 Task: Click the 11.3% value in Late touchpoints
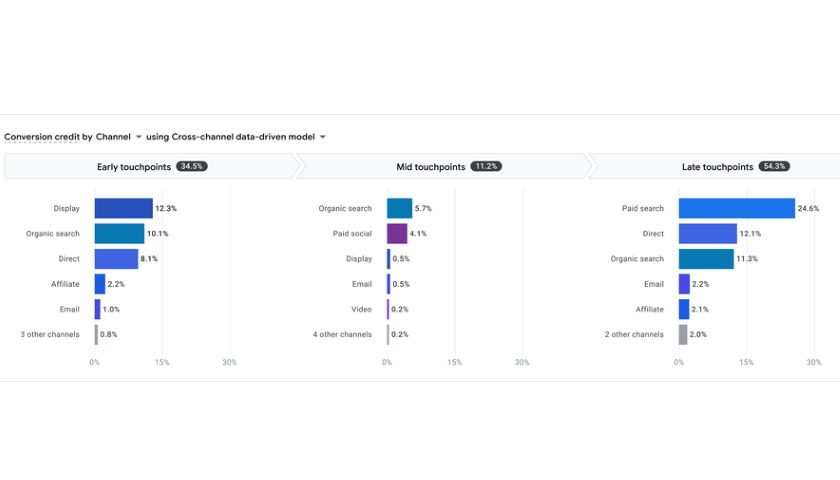tap(747, 259)
